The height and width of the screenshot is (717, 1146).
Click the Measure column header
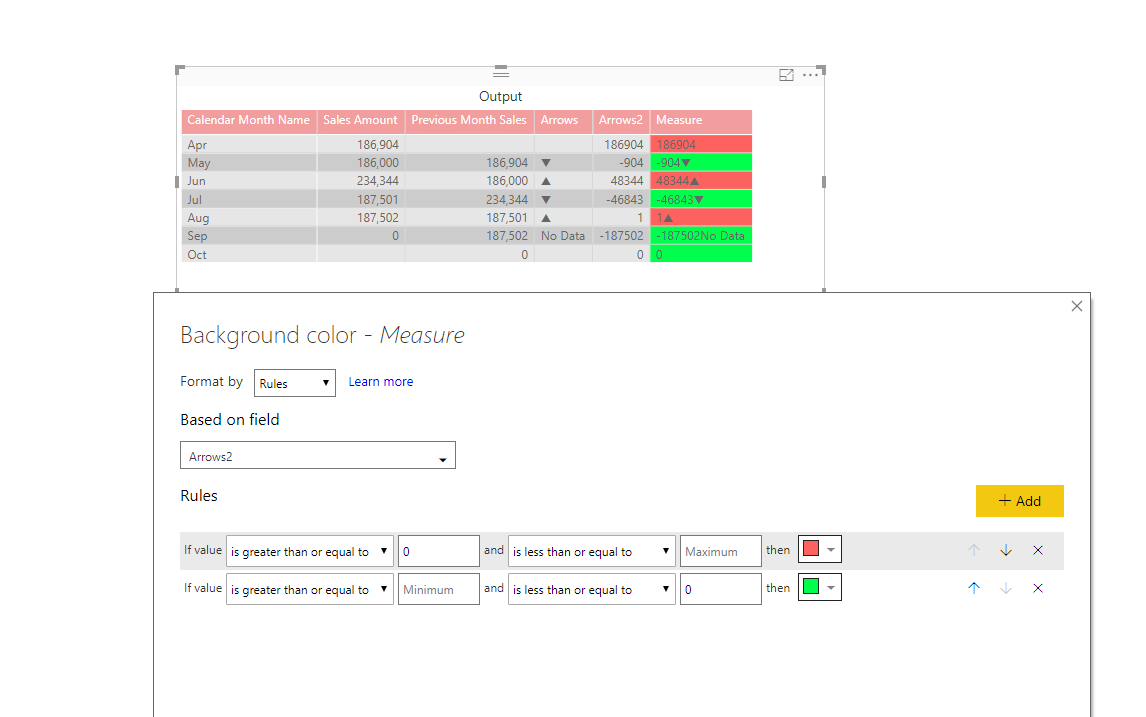701,121
